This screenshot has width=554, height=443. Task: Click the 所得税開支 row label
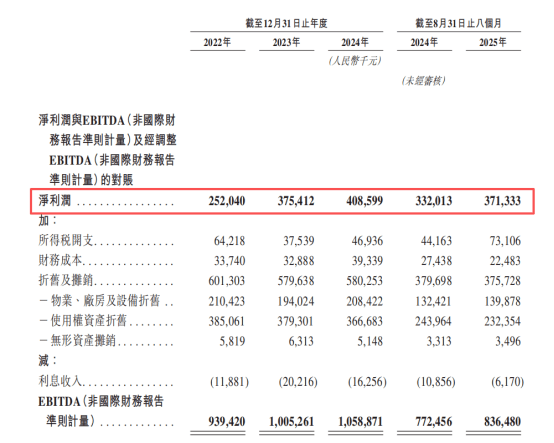(66, 241)
